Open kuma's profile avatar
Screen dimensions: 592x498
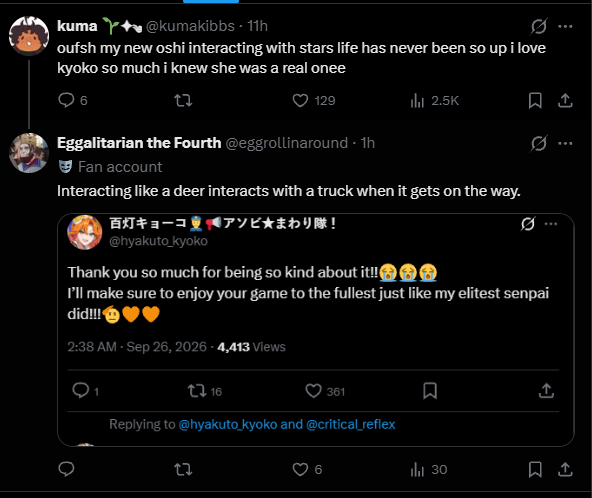29,36
